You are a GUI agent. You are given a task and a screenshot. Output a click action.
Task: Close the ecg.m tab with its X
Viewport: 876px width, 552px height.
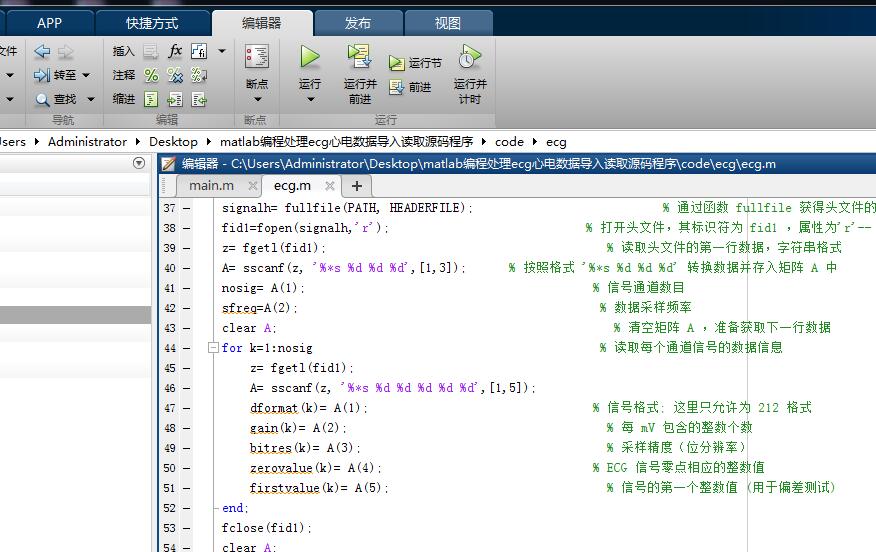(330, 185)
